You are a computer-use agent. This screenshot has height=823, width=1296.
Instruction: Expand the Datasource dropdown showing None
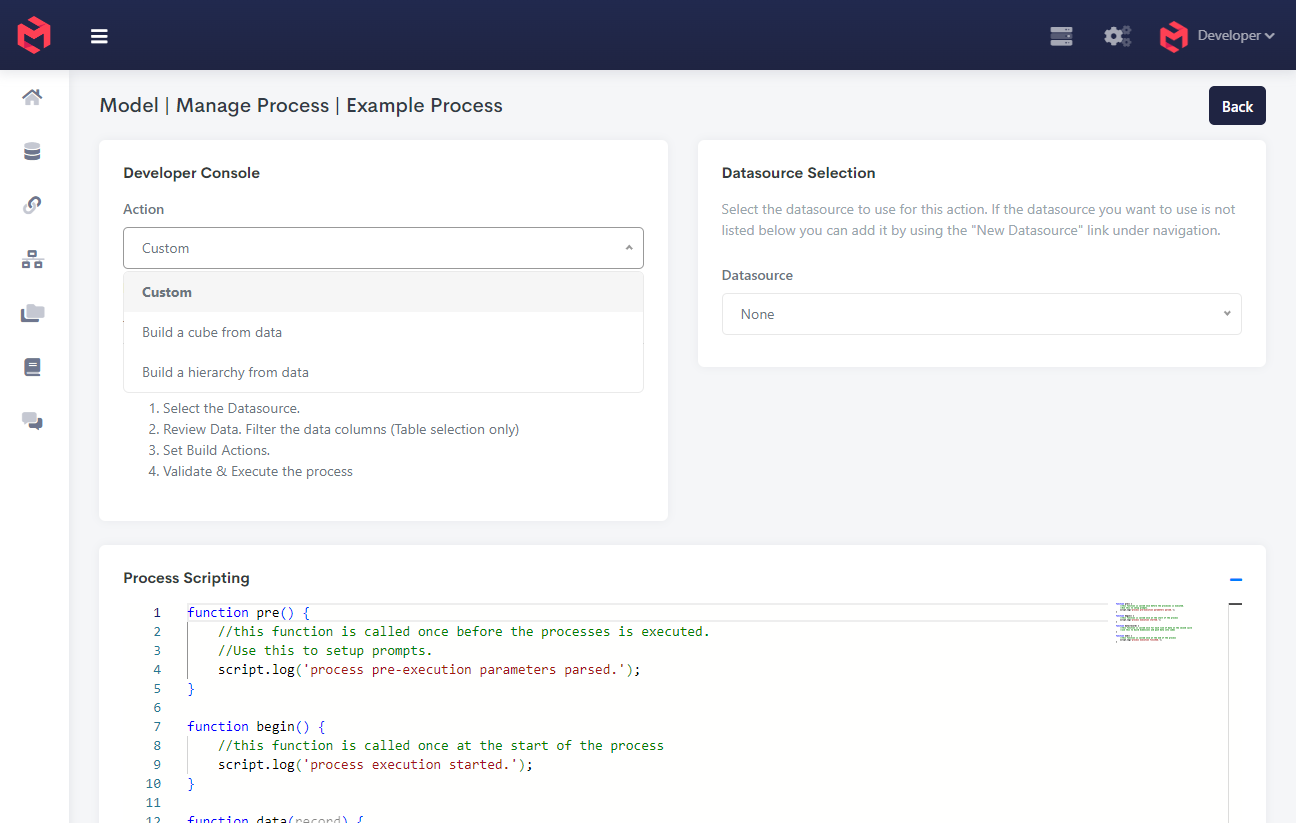981,314
